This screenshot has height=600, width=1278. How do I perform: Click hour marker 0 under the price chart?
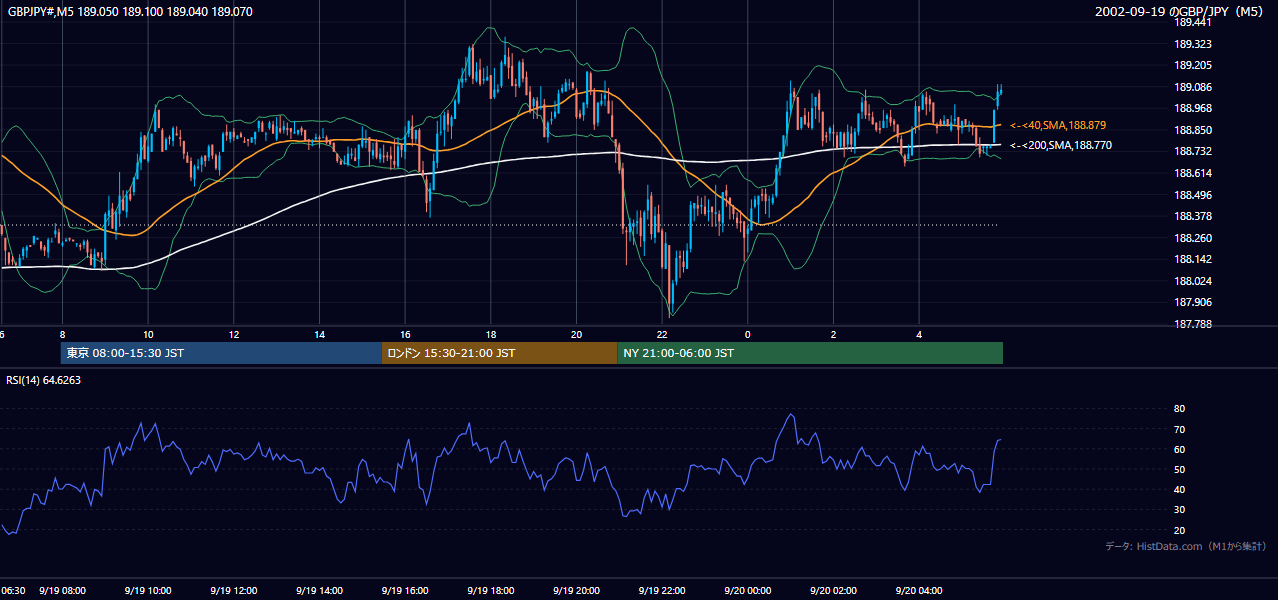point(748,334)
